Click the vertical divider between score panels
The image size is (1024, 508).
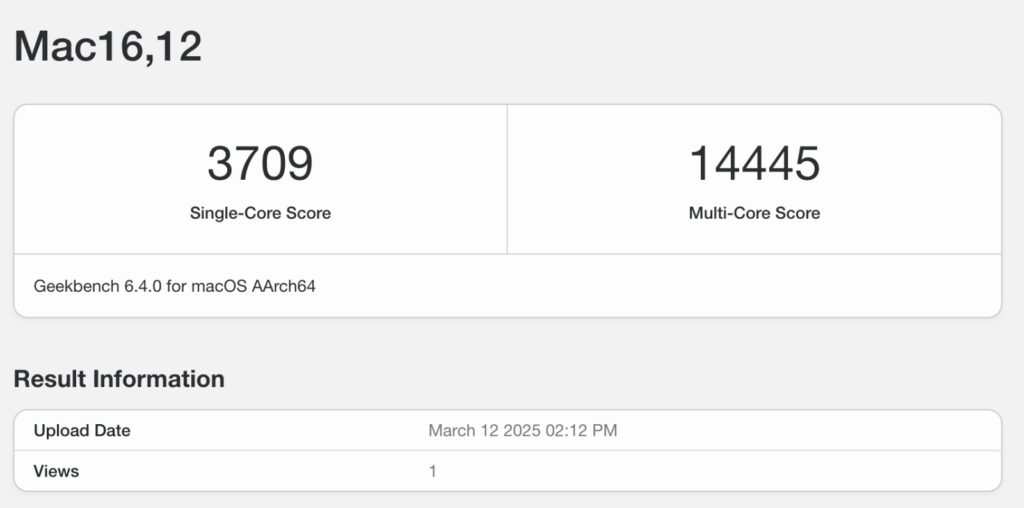507,179
